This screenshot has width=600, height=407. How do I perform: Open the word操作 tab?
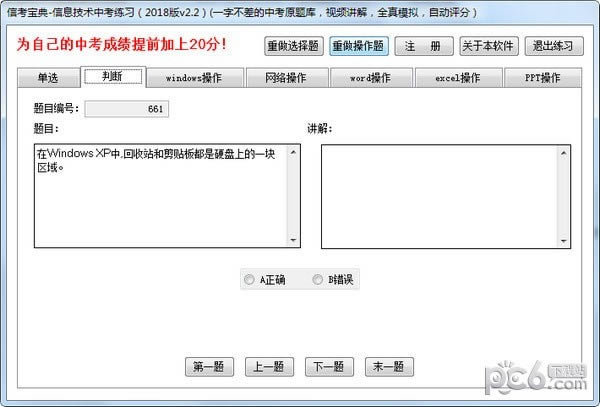(371, 78)
